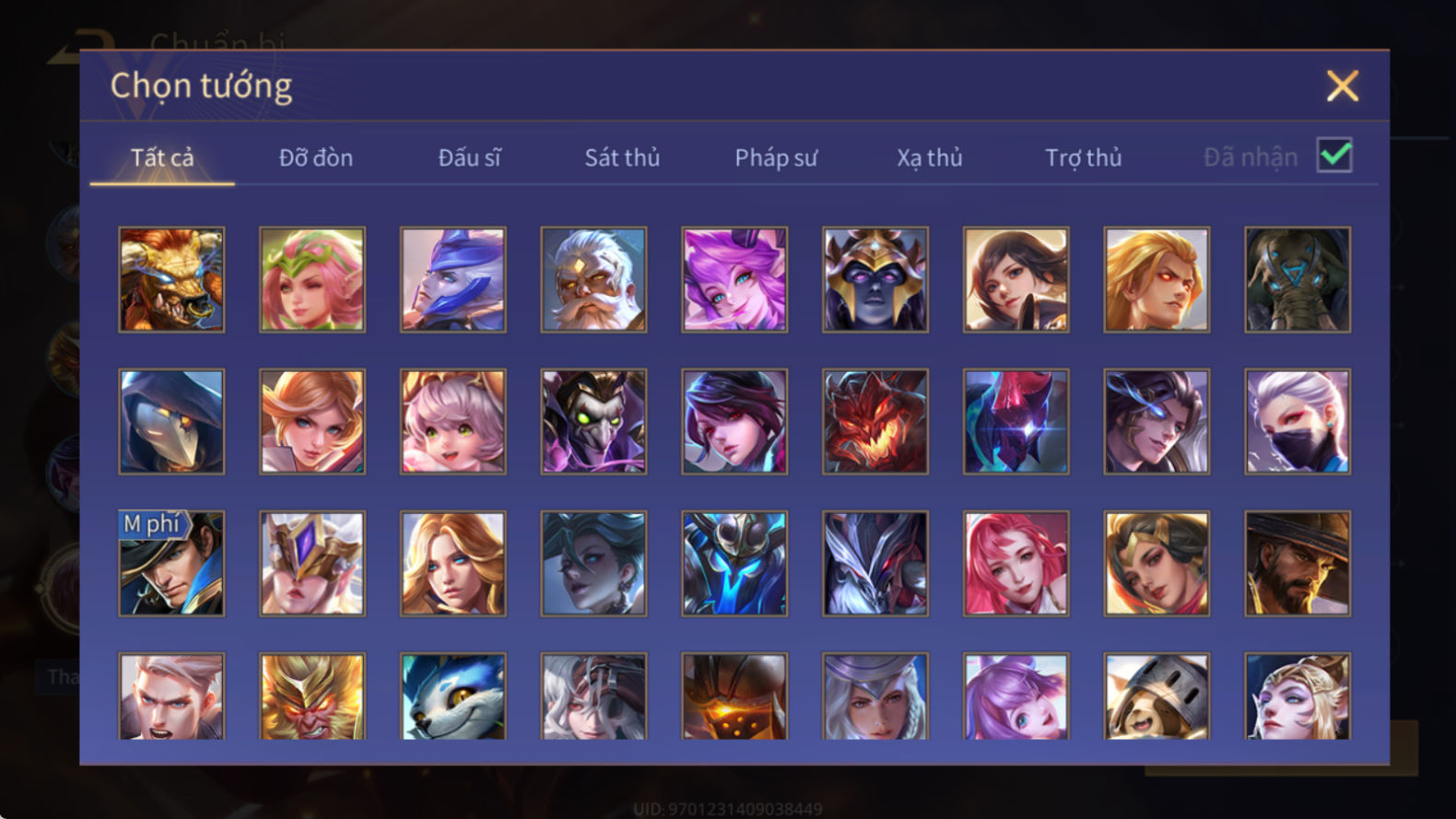1456x819 pixels.
Task: Pick the masked white-haired ninja hero
Action: [x=1297, y=422]
